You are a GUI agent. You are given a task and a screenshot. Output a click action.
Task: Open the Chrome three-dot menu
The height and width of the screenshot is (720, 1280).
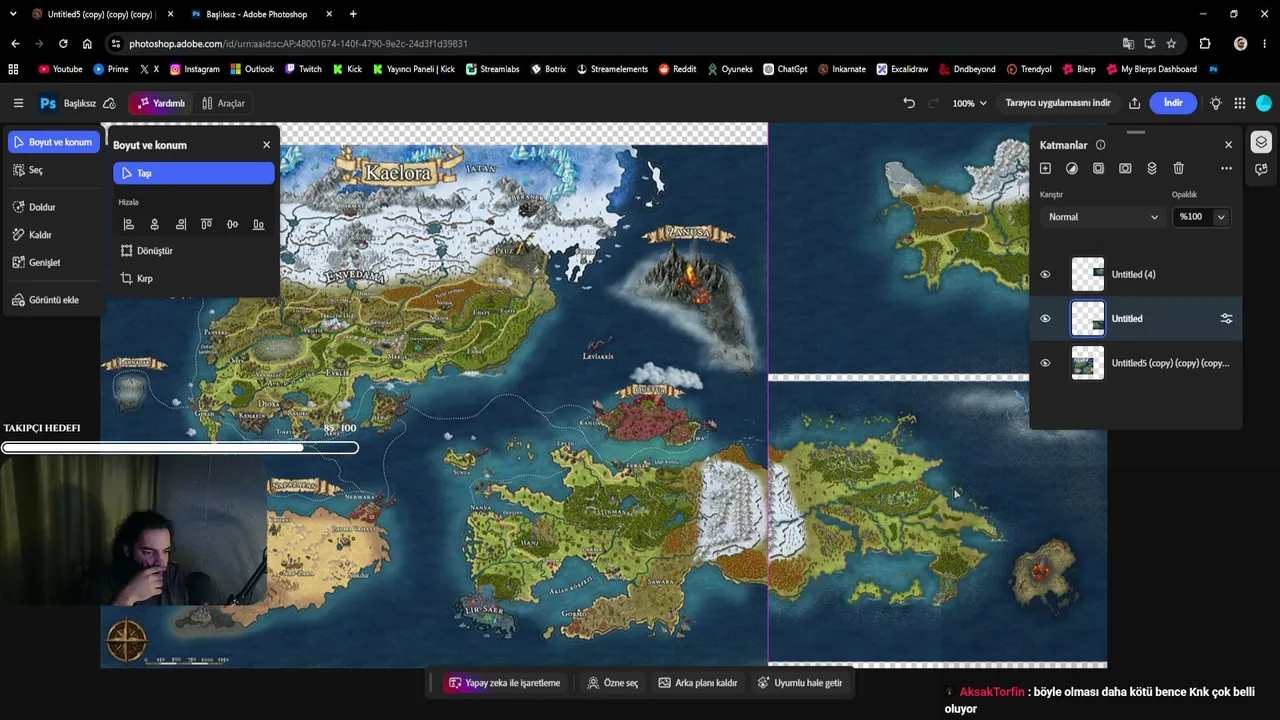pyautogui.click(x=1265, y=44)
